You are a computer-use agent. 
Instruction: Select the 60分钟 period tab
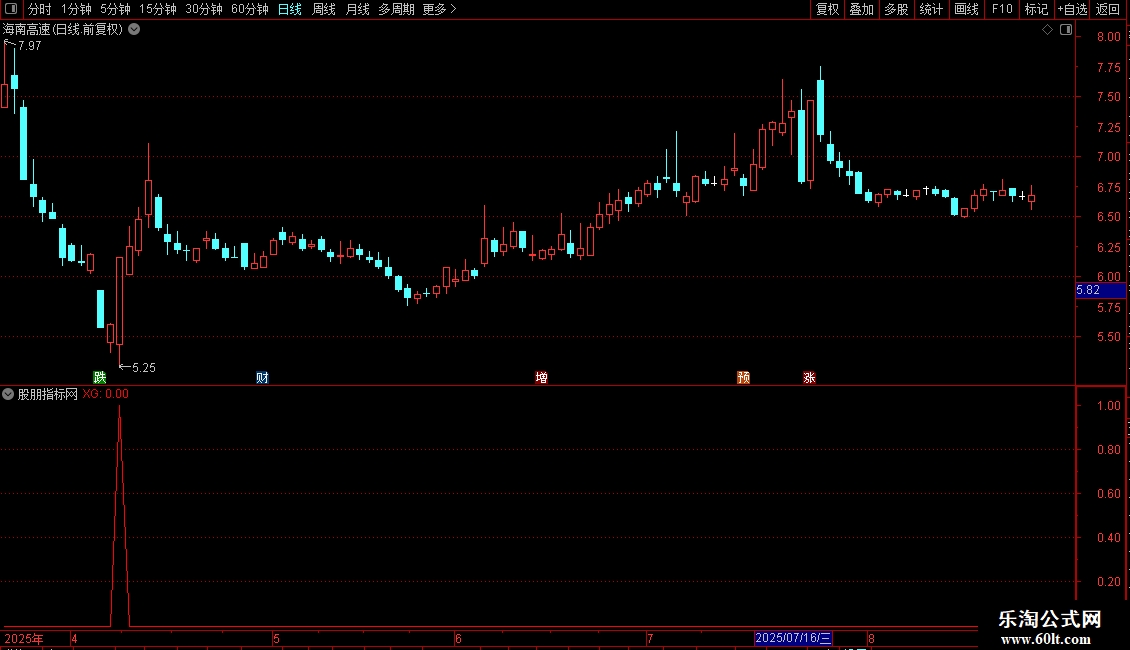click(x=249, y=9)
